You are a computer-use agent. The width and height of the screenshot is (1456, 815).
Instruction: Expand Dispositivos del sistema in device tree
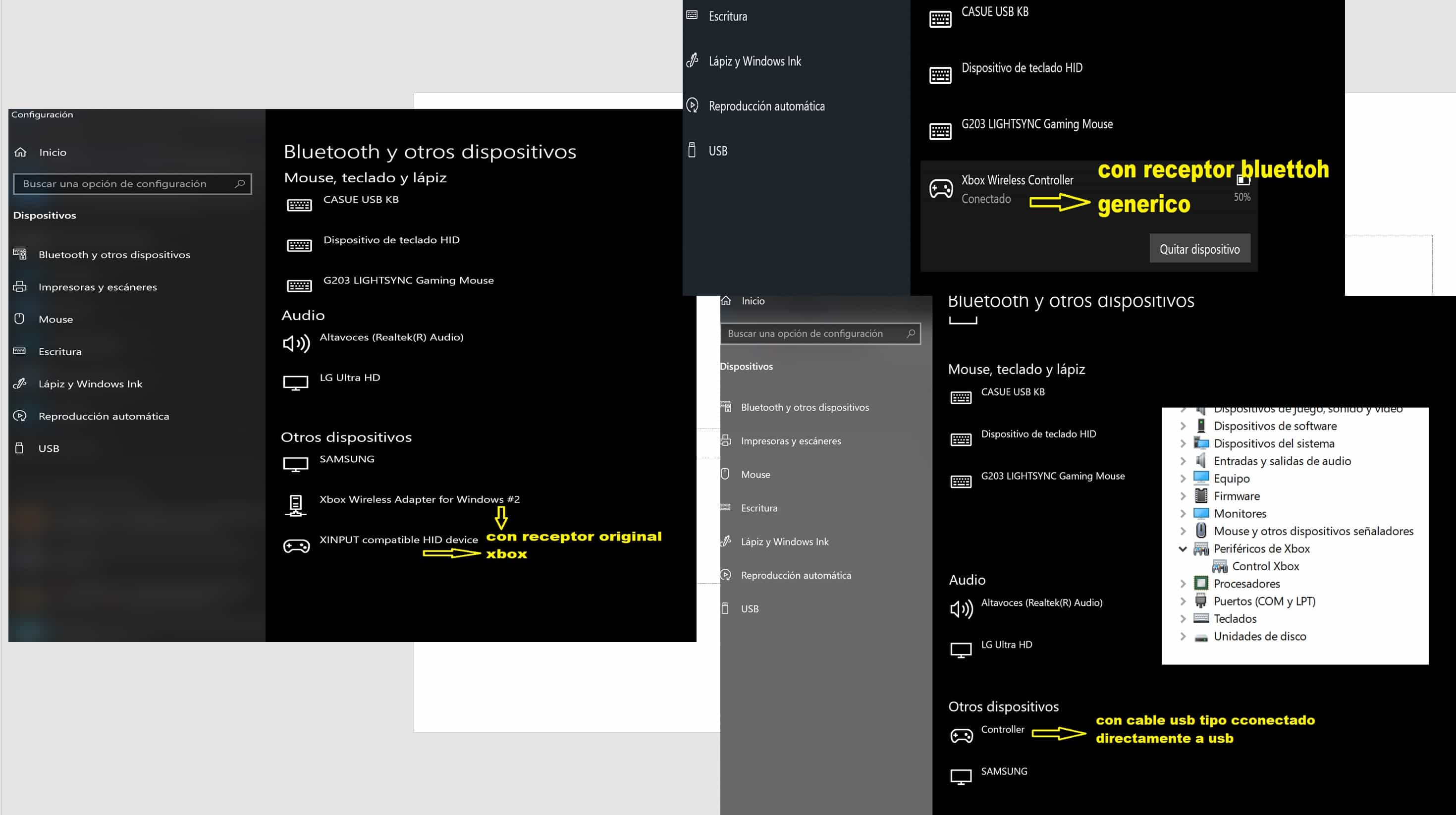(1183, 444)
